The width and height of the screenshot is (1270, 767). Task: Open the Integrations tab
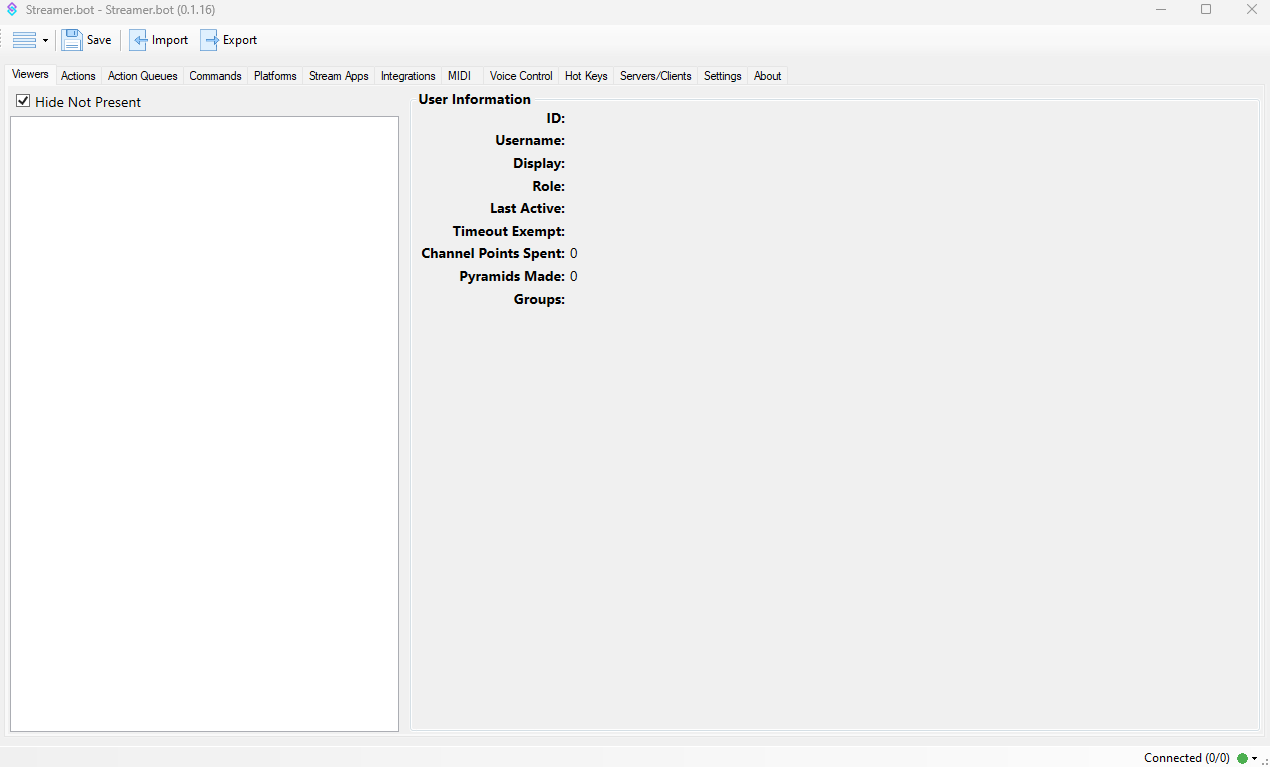[x=408, y=75]
